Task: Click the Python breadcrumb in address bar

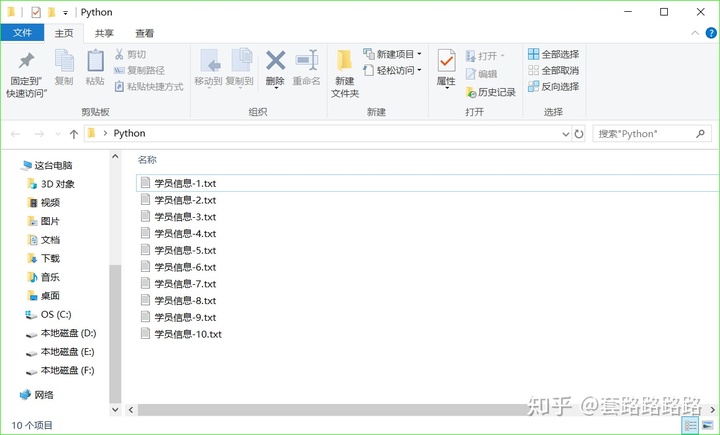Action: click(129, 133)
